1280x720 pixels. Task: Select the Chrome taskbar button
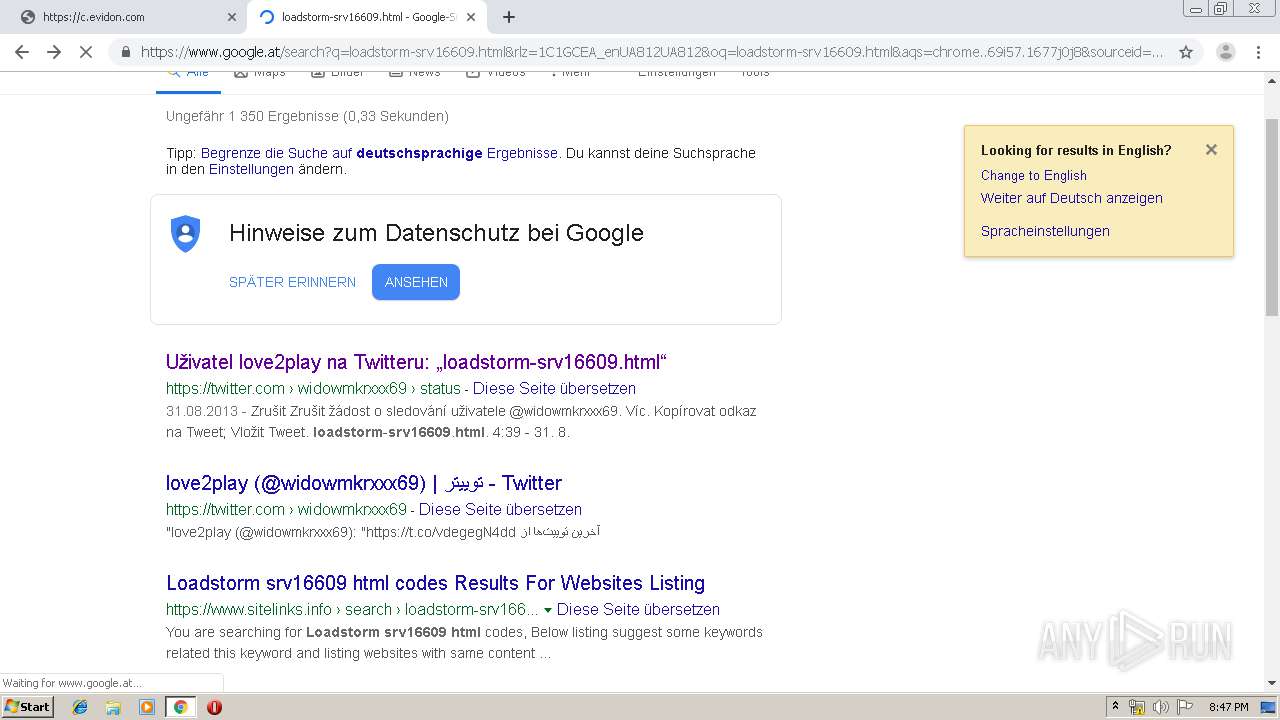pyautogui.click(x=180, y=707)
